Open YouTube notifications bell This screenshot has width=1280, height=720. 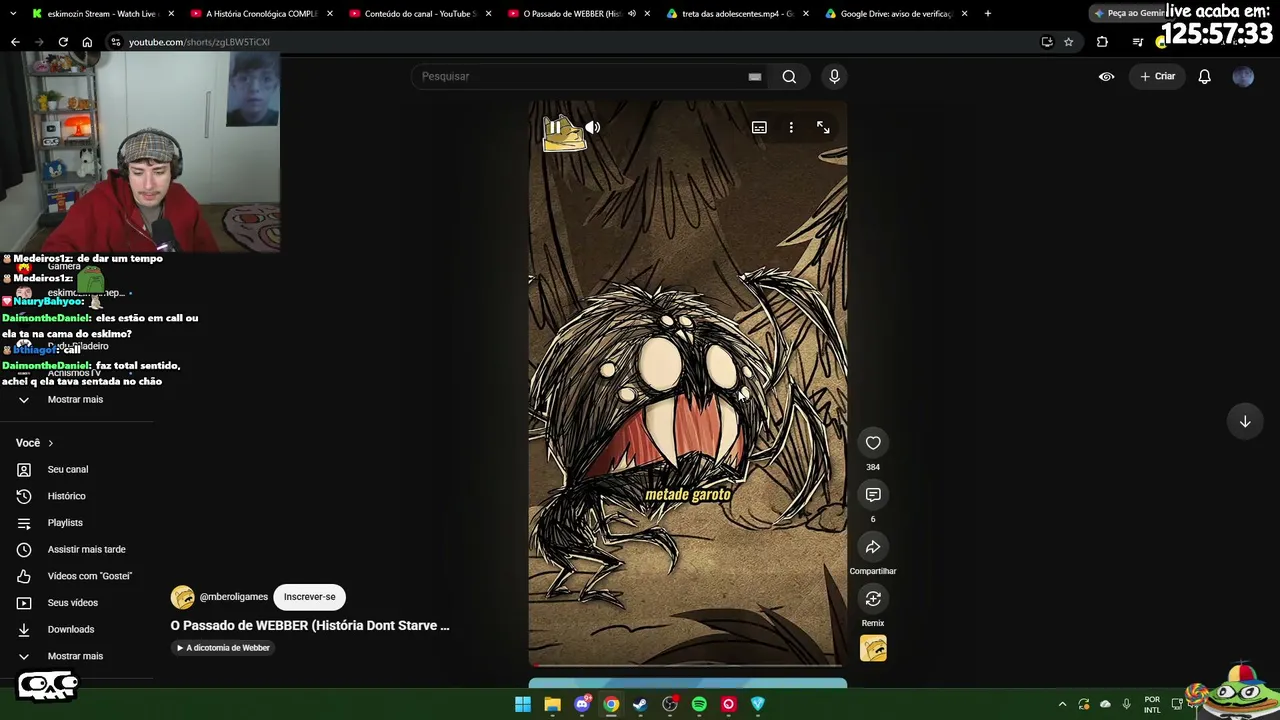point(1205,76)
